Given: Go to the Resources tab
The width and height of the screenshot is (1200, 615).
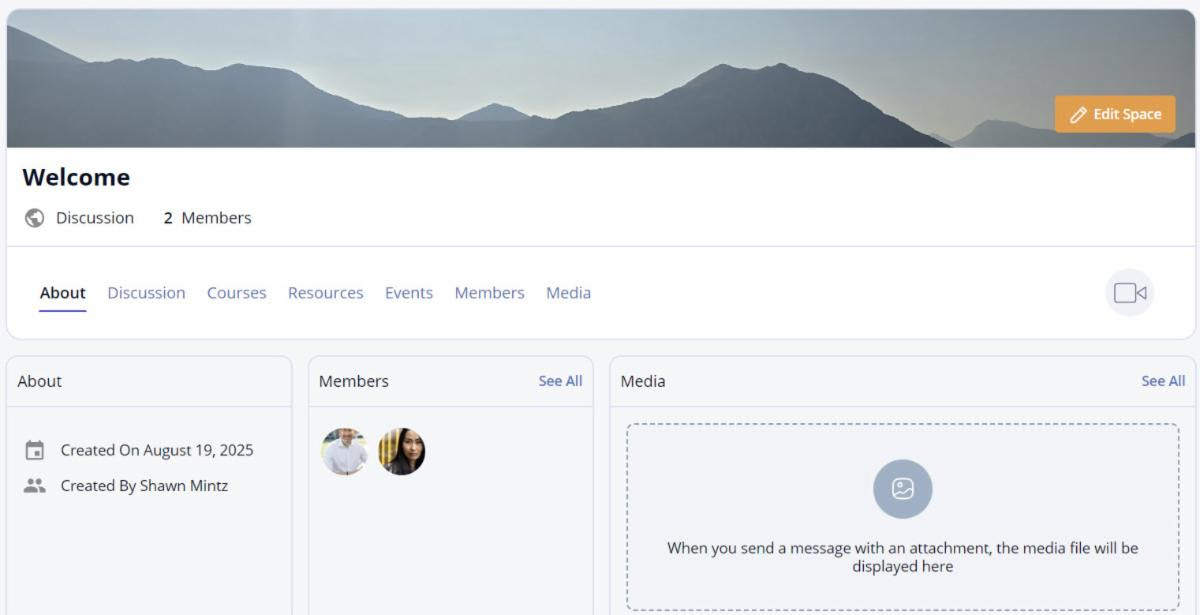Looking at the screenshot, I should [x=326, y=293].
